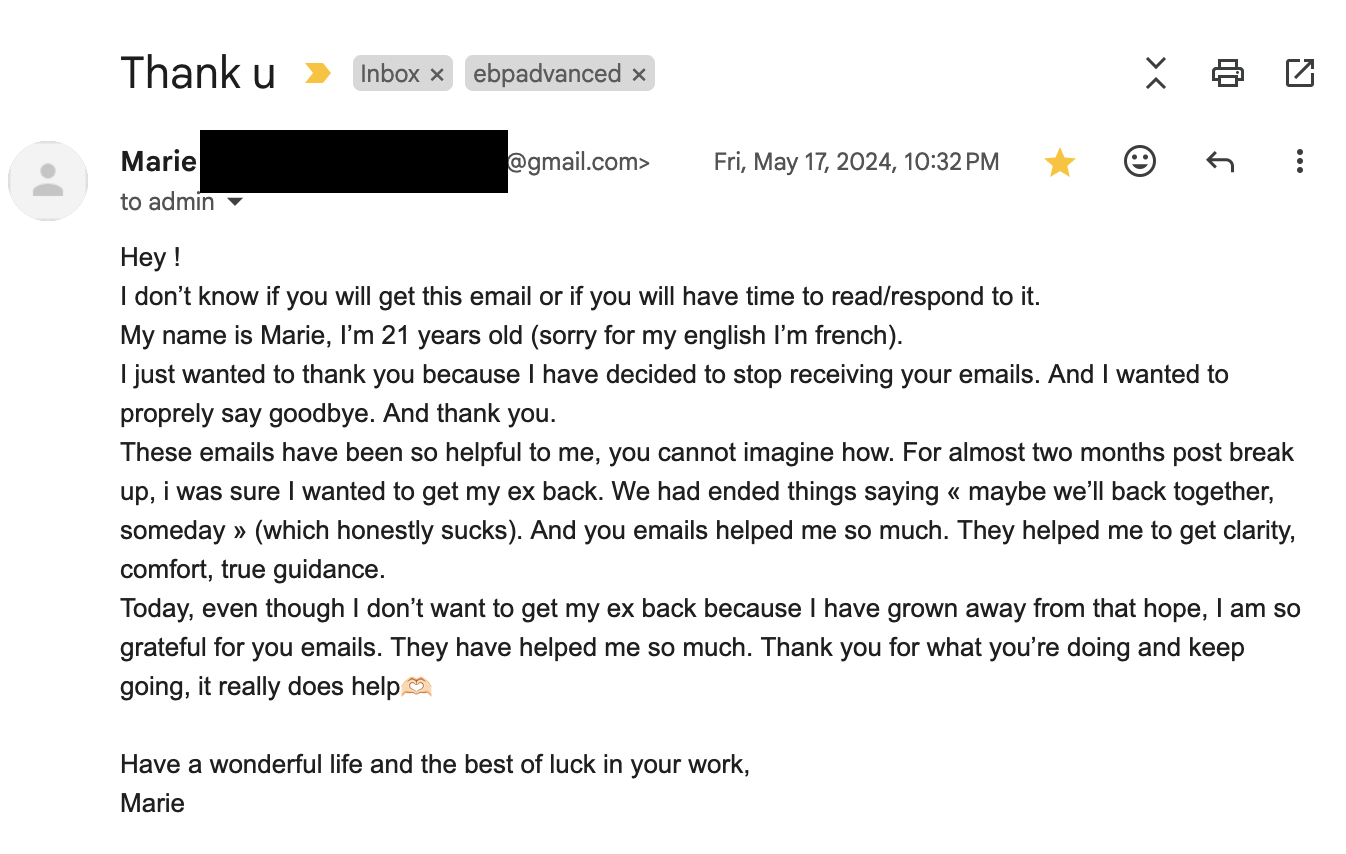Click the 'Thank u' subject heading
This screenshot has width=1346, height=854.
point(198,73)
